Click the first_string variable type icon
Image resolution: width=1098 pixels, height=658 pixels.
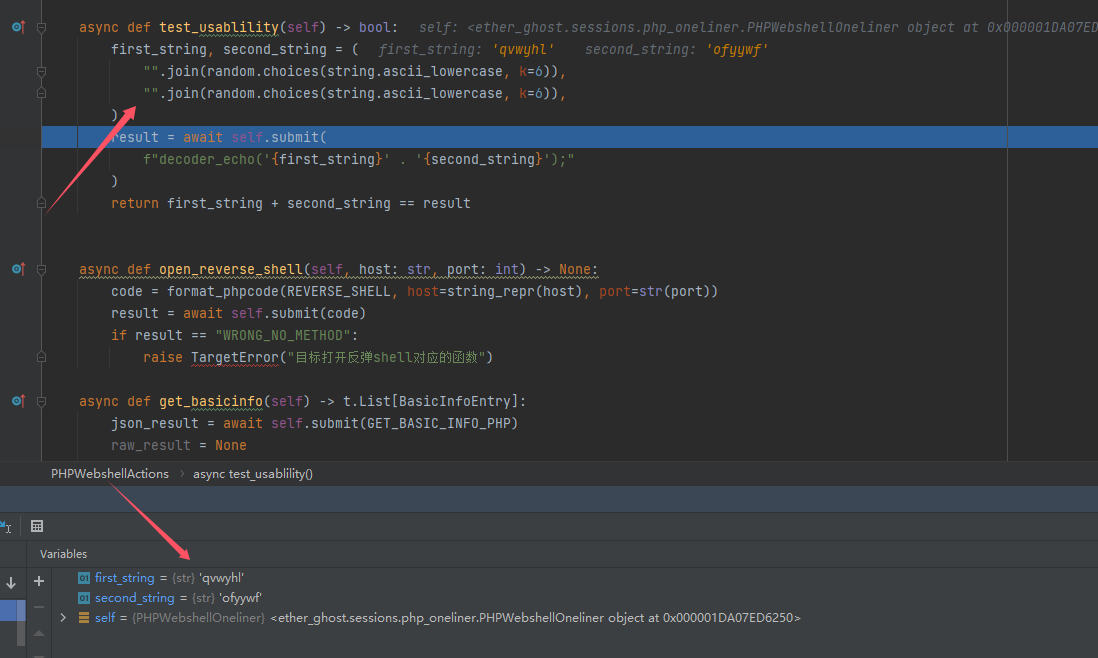click(84, 578)
